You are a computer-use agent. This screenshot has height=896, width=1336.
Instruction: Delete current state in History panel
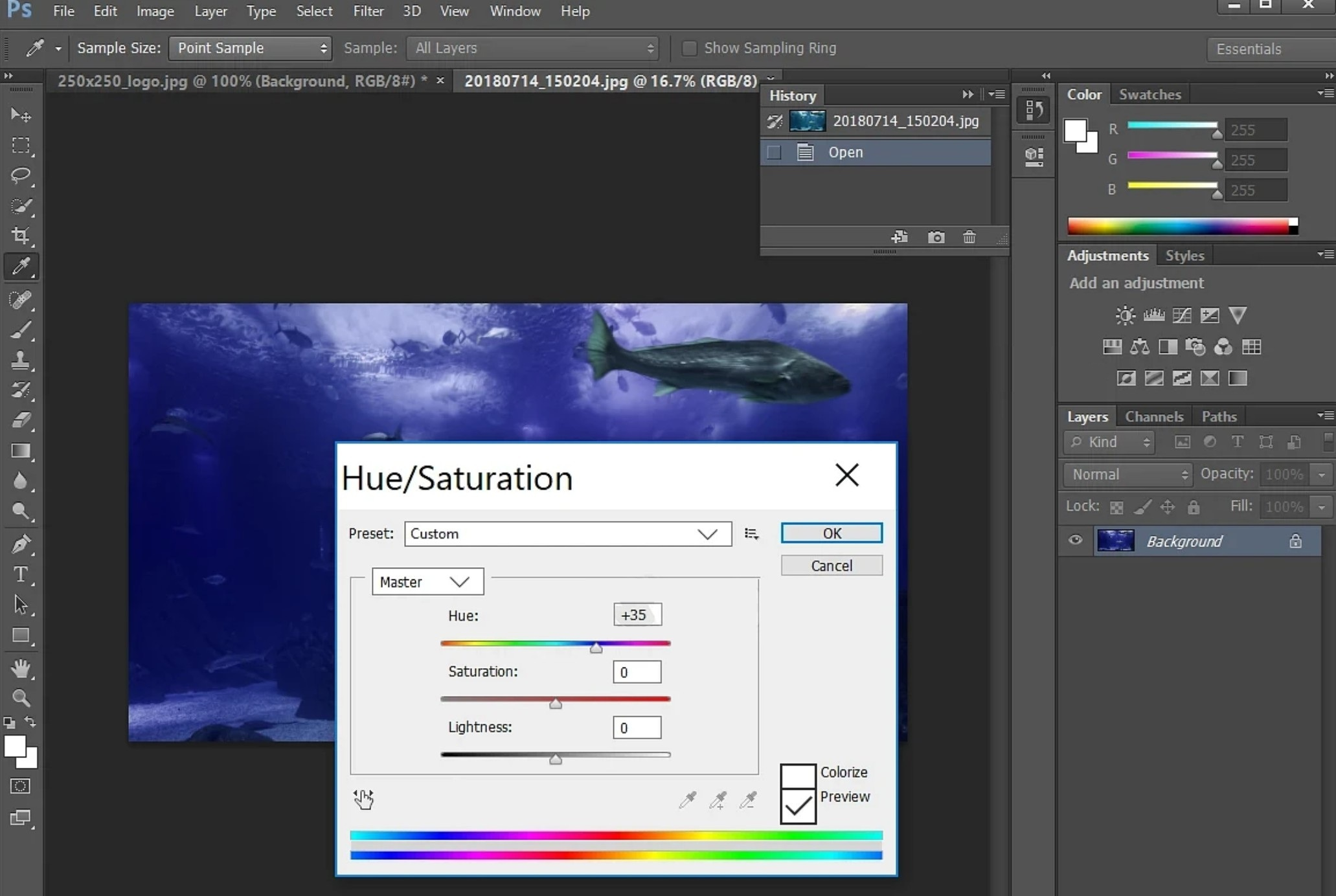[x=969, y=237]
